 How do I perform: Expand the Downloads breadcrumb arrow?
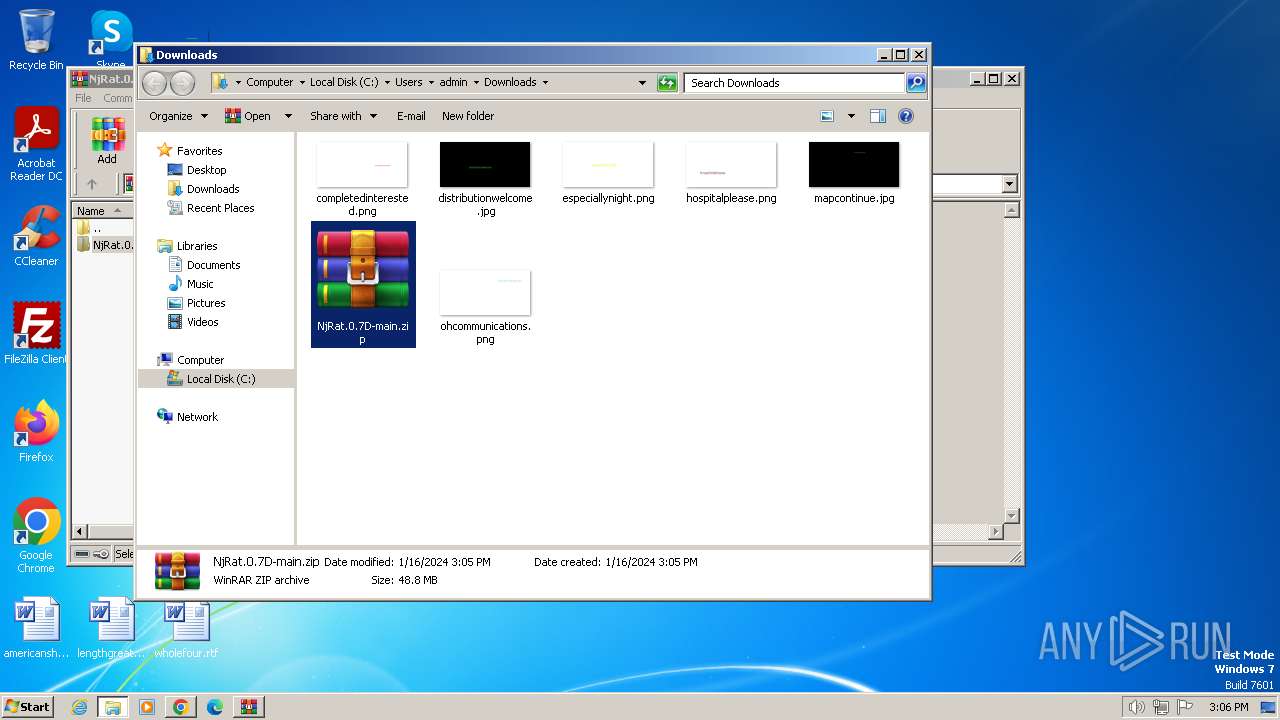point(545,83)
